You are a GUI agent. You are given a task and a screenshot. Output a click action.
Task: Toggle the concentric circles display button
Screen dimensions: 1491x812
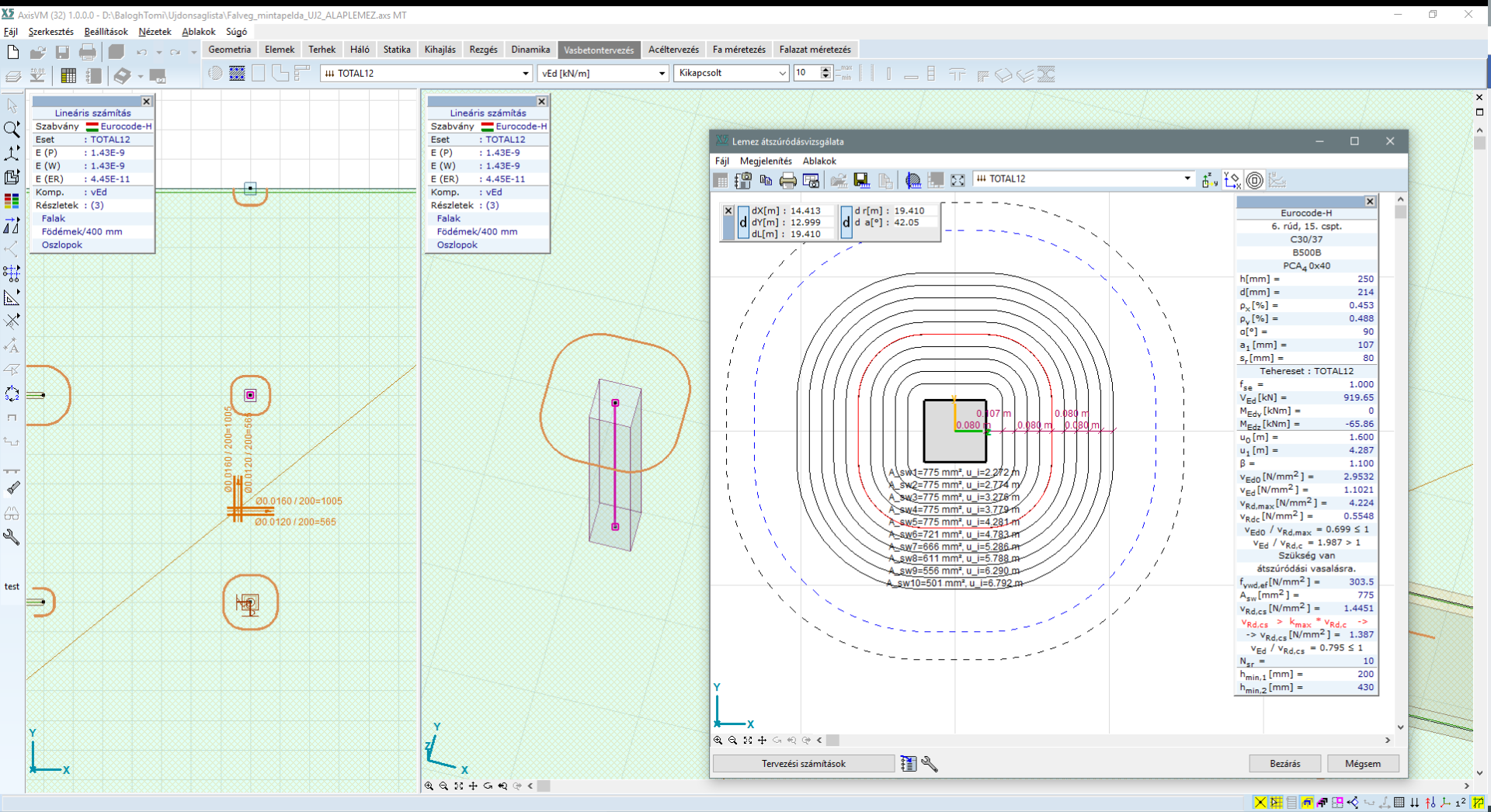pyautogui.click(x=1254, y=181)
